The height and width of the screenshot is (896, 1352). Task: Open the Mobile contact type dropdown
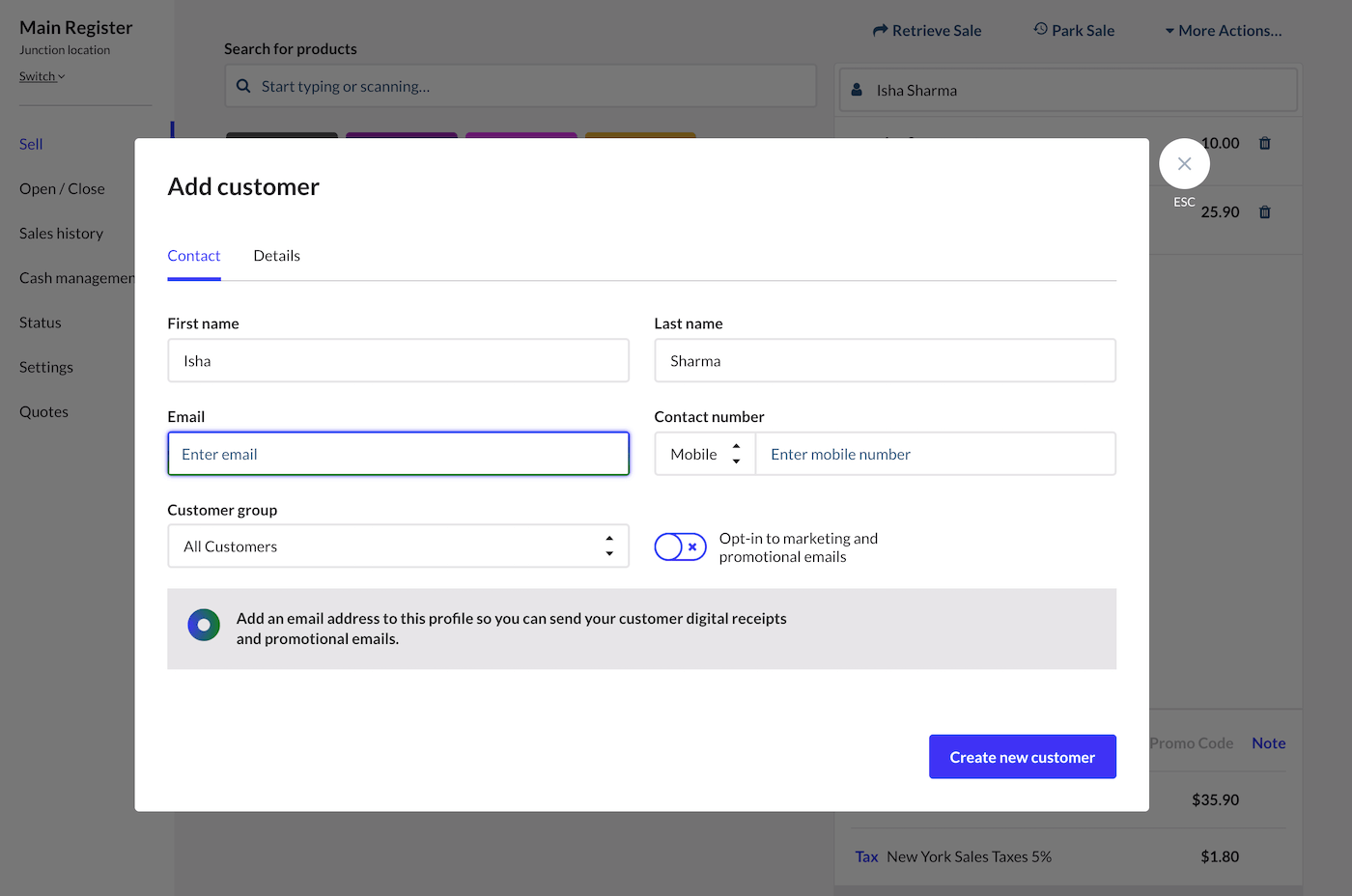(705, 454)
